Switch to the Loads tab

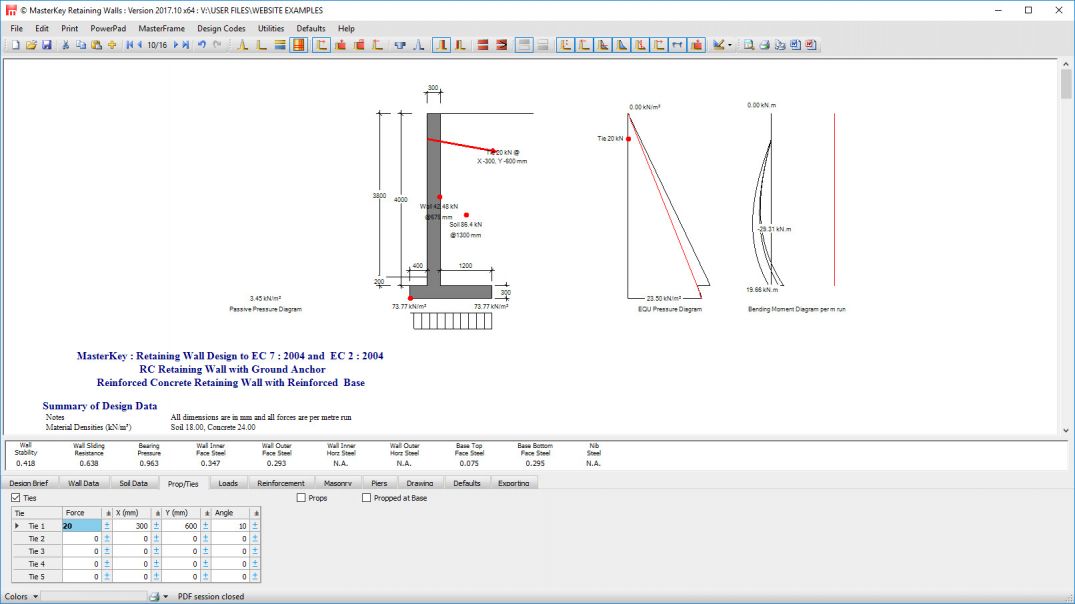tap(228, 483)
